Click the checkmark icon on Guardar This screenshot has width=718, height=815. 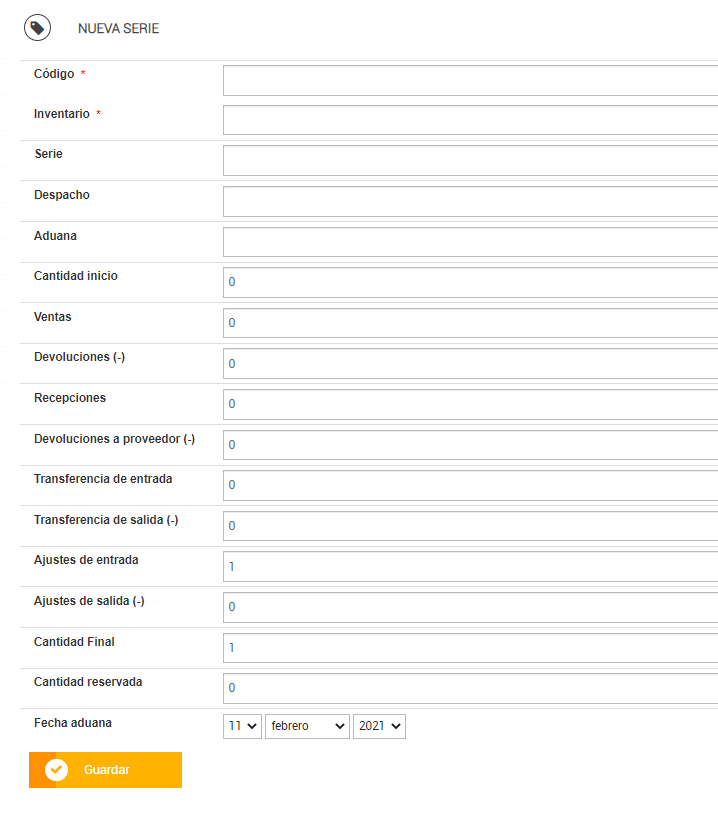pos(57,770)
